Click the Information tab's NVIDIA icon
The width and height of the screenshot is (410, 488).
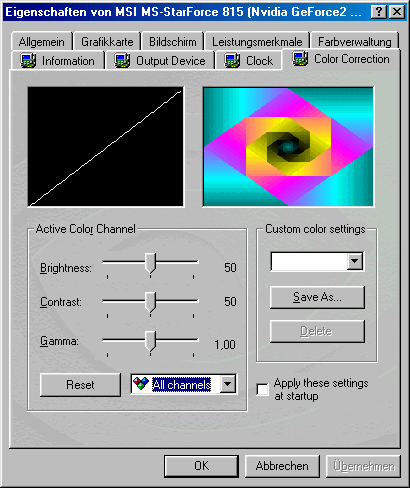click(28, 60)
